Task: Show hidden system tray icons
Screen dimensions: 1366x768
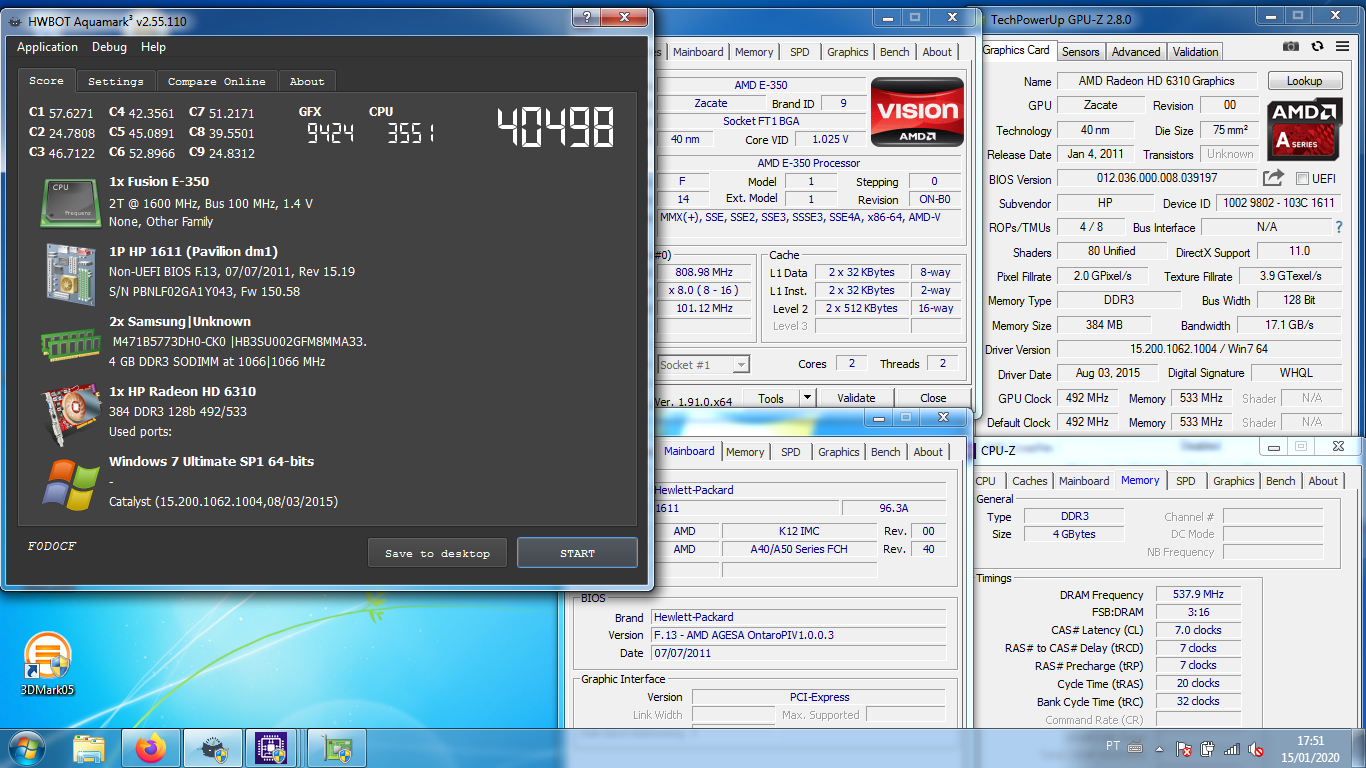Action: coord(1162,748)
